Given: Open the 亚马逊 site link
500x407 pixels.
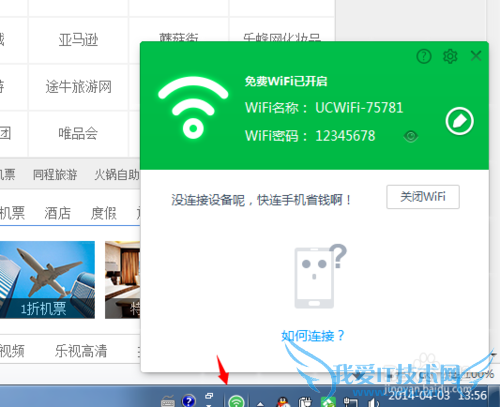Looking at the screenshot, I should coord(78,40).
